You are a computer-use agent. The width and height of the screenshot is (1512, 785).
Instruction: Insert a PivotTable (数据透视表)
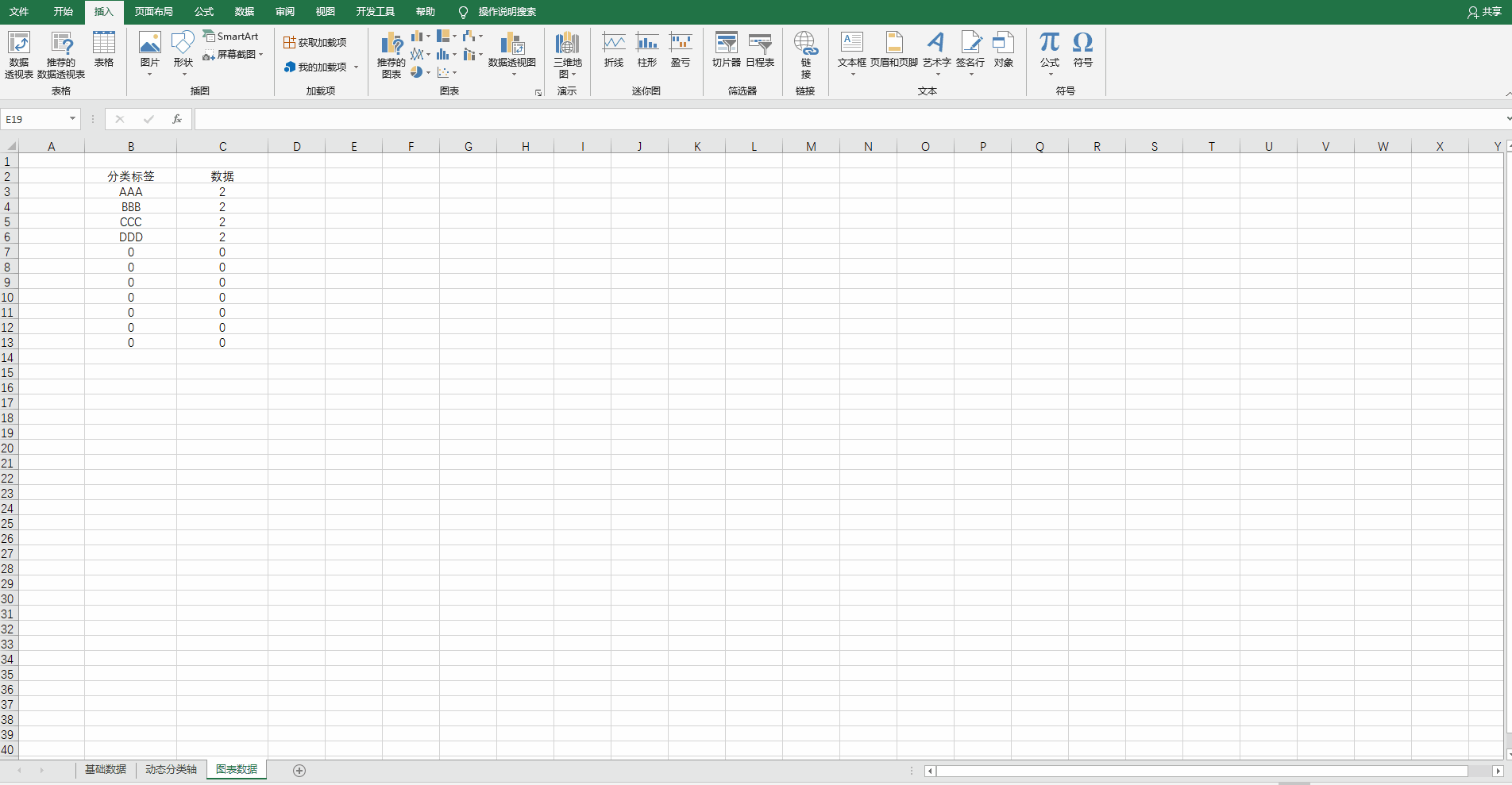(x=19, y=55)
